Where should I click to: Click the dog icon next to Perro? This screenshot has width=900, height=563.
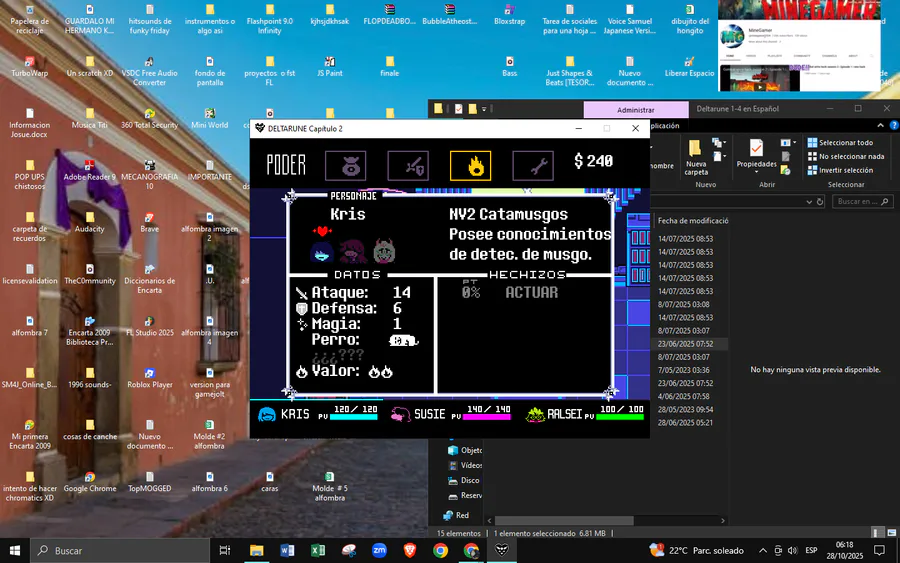tap(404, 340)
